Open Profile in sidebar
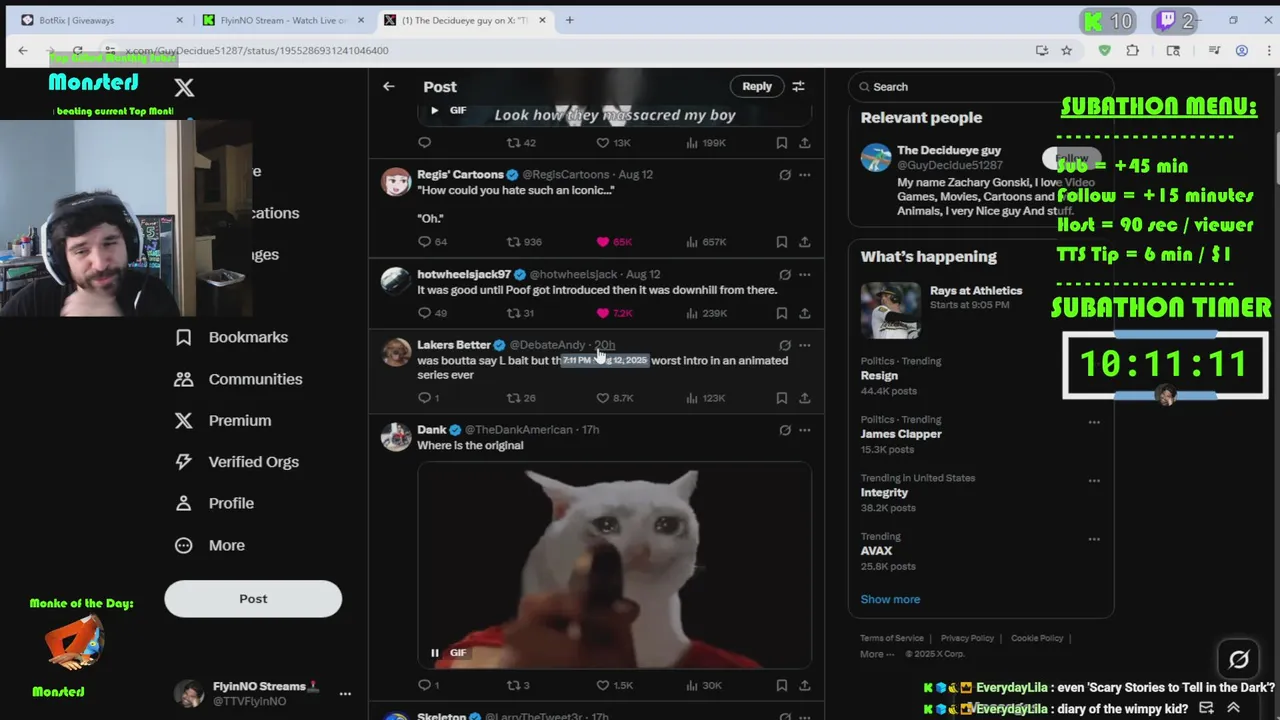 (214, 503)
